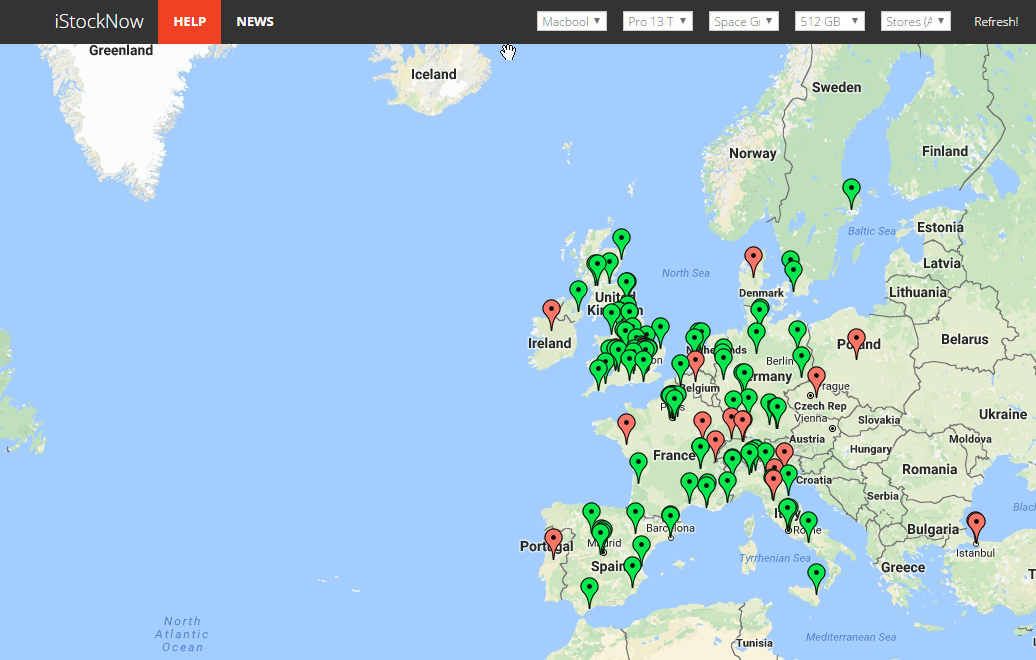Click the Iceland map label
The height and width of the screenshot is (660, 1036).
[433, 74]
